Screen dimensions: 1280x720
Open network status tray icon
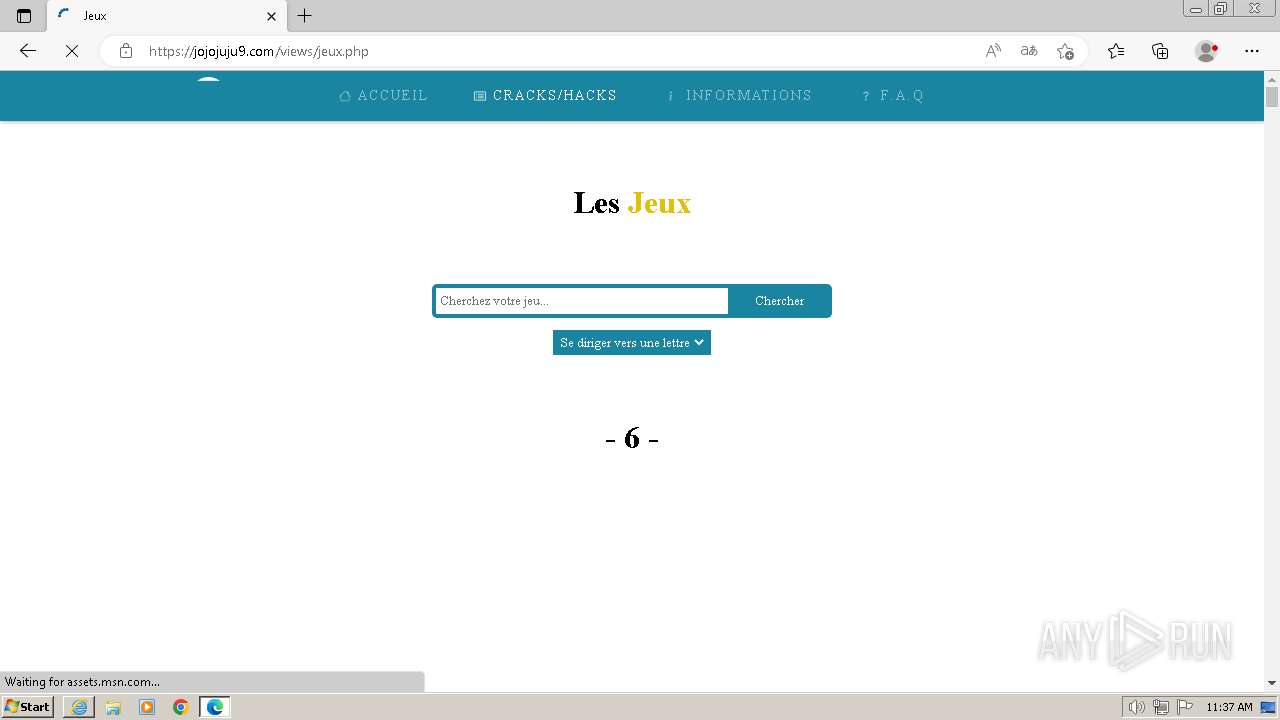tap(1161, 707)
